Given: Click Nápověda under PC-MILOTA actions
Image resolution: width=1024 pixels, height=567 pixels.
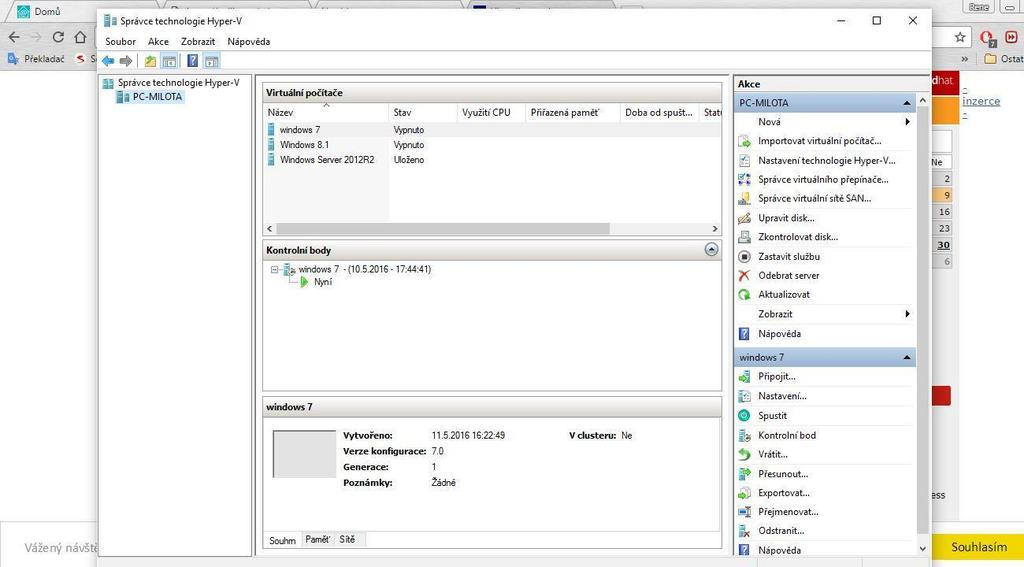Looking at the screenshot, I should click(779, 334).
